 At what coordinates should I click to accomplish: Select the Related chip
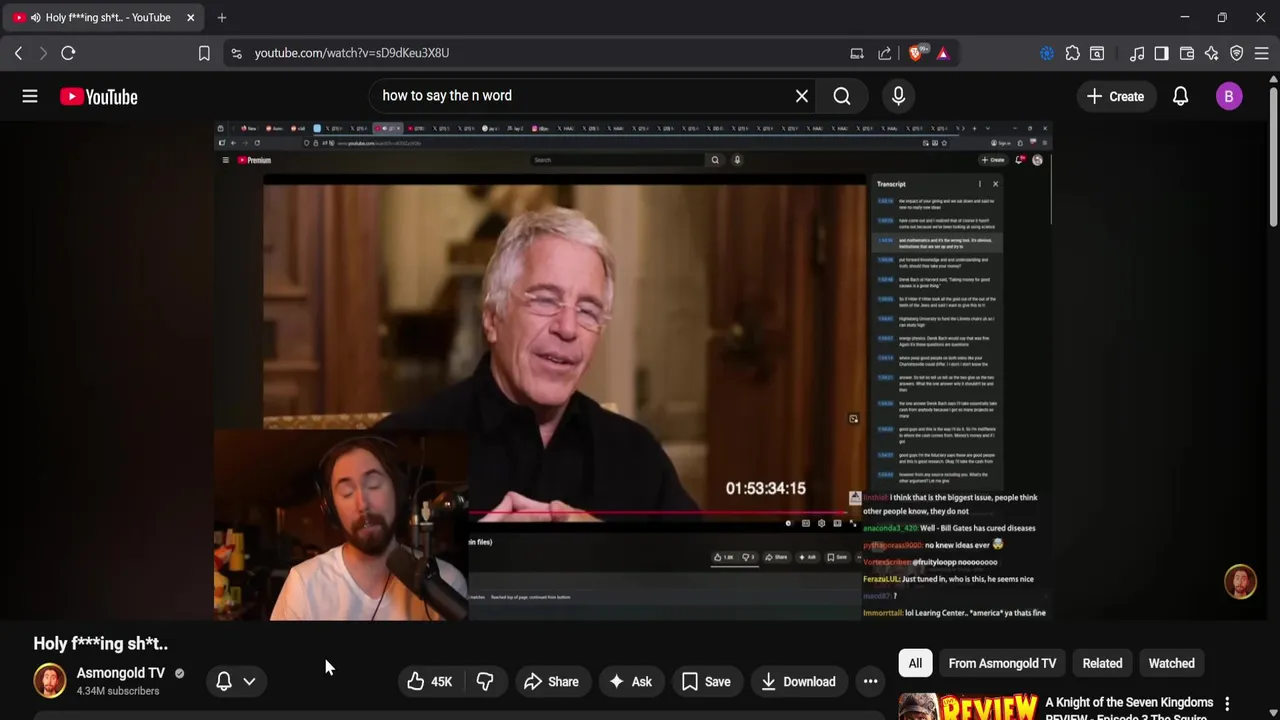pos(1102,663)
